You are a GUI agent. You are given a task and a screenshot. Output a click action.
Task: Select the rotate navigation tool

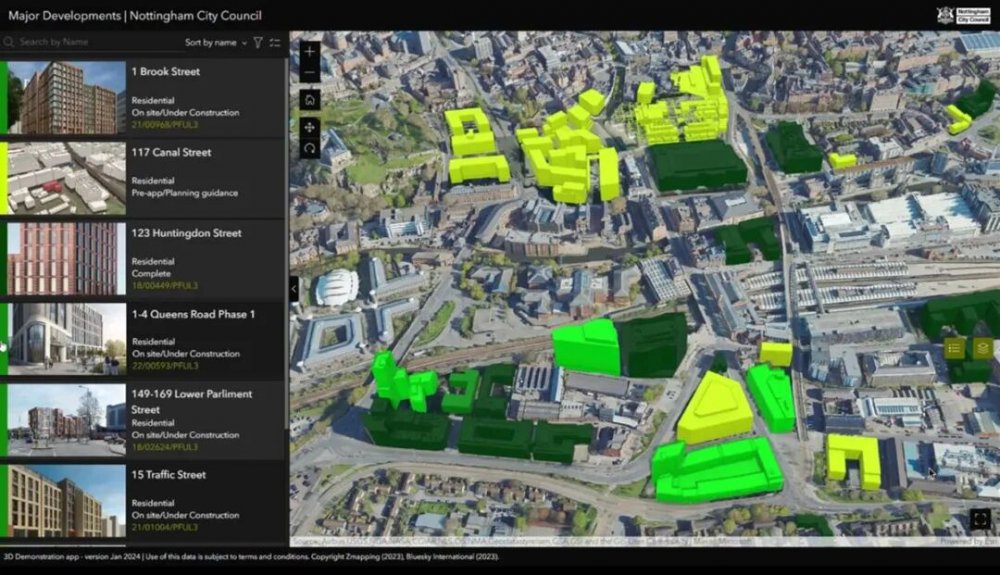(x=309, y=149)
